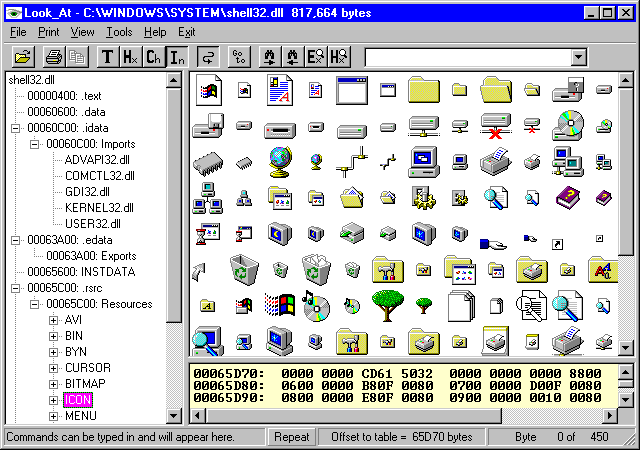Click tree panel scroll down arrow
The width and height of the screenshot is (640, 450).
(x=173, y=416)
